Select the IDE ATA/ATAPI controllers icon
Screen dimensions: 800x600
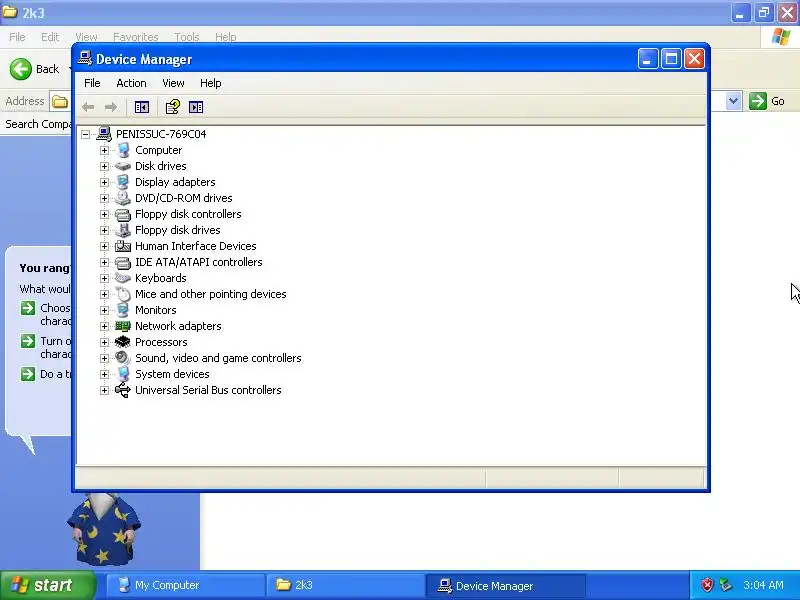pyautogui.click(x=123, y=262)
